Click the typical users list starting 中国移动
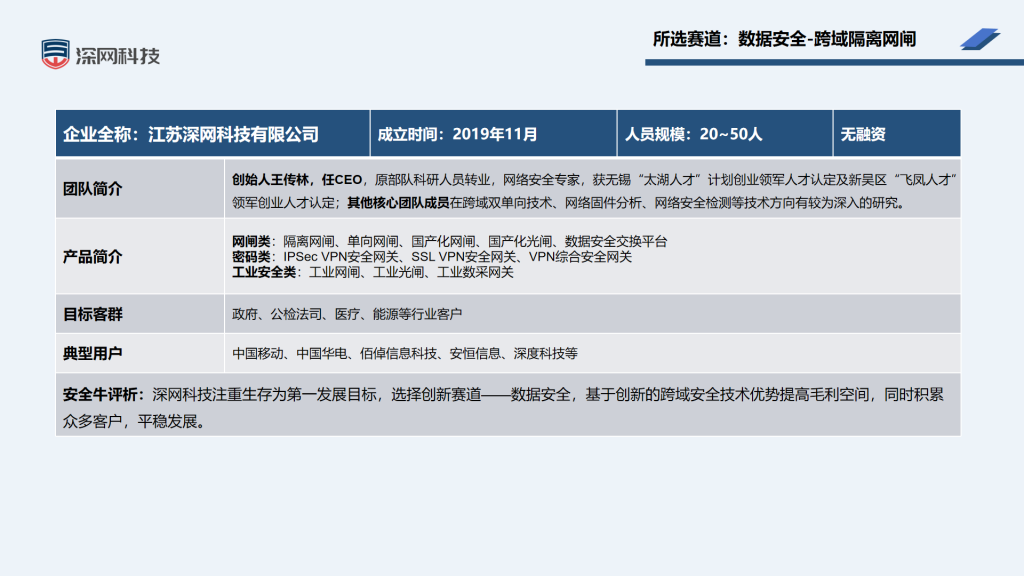The height and width of the screenshot is (576, 1024). click(405, 353)
